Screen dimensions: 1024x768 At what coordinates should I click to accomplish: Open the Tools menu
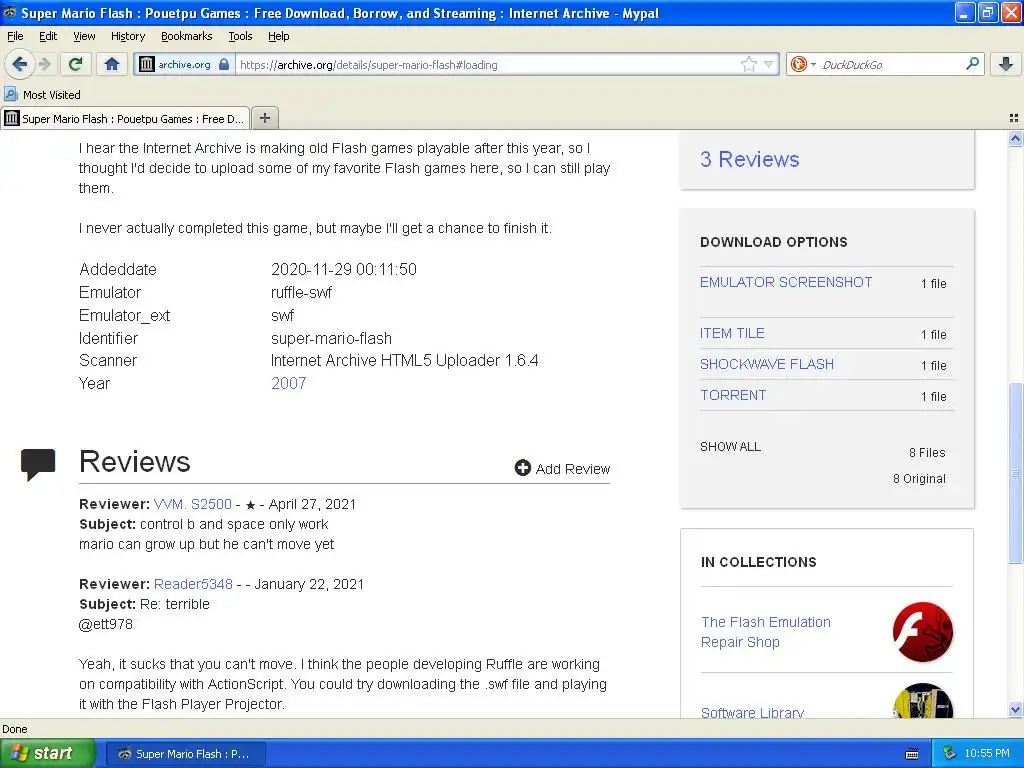tap(240, 36)
